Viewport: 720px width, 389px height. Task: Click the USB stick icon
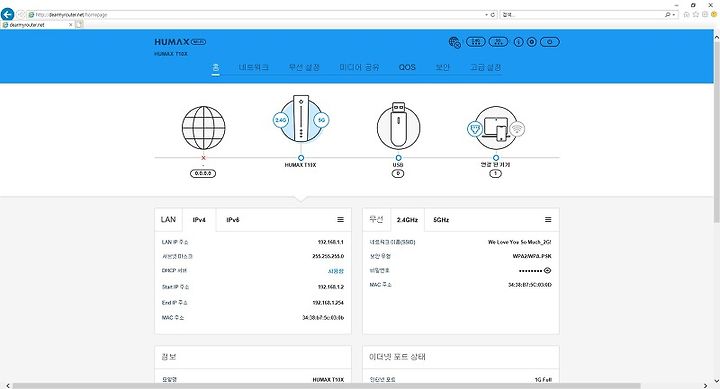point(398,127)
